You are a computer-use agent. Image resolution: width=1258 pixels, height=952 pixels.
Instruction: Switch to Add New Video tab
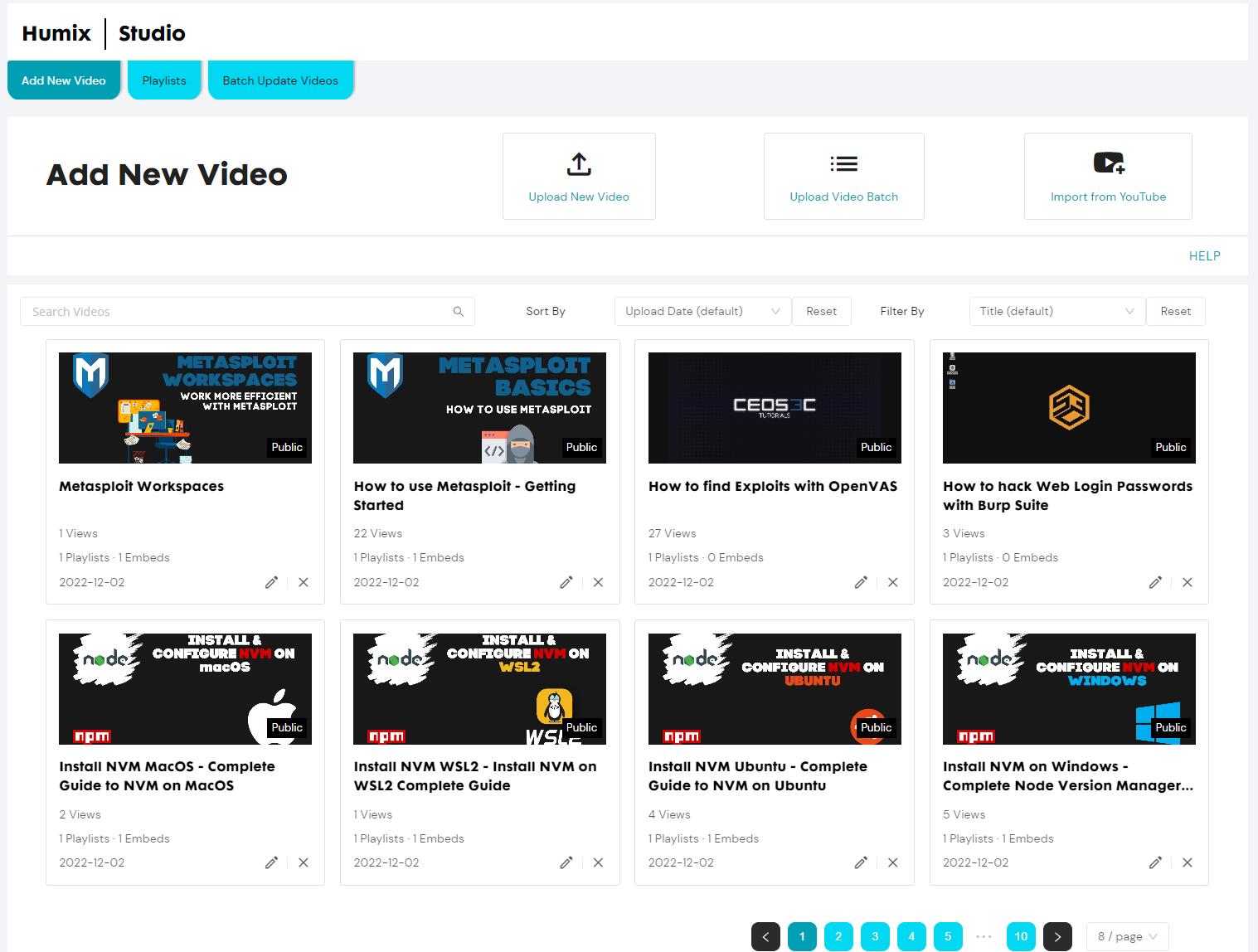pyautogui.click(x=64, y=80)
